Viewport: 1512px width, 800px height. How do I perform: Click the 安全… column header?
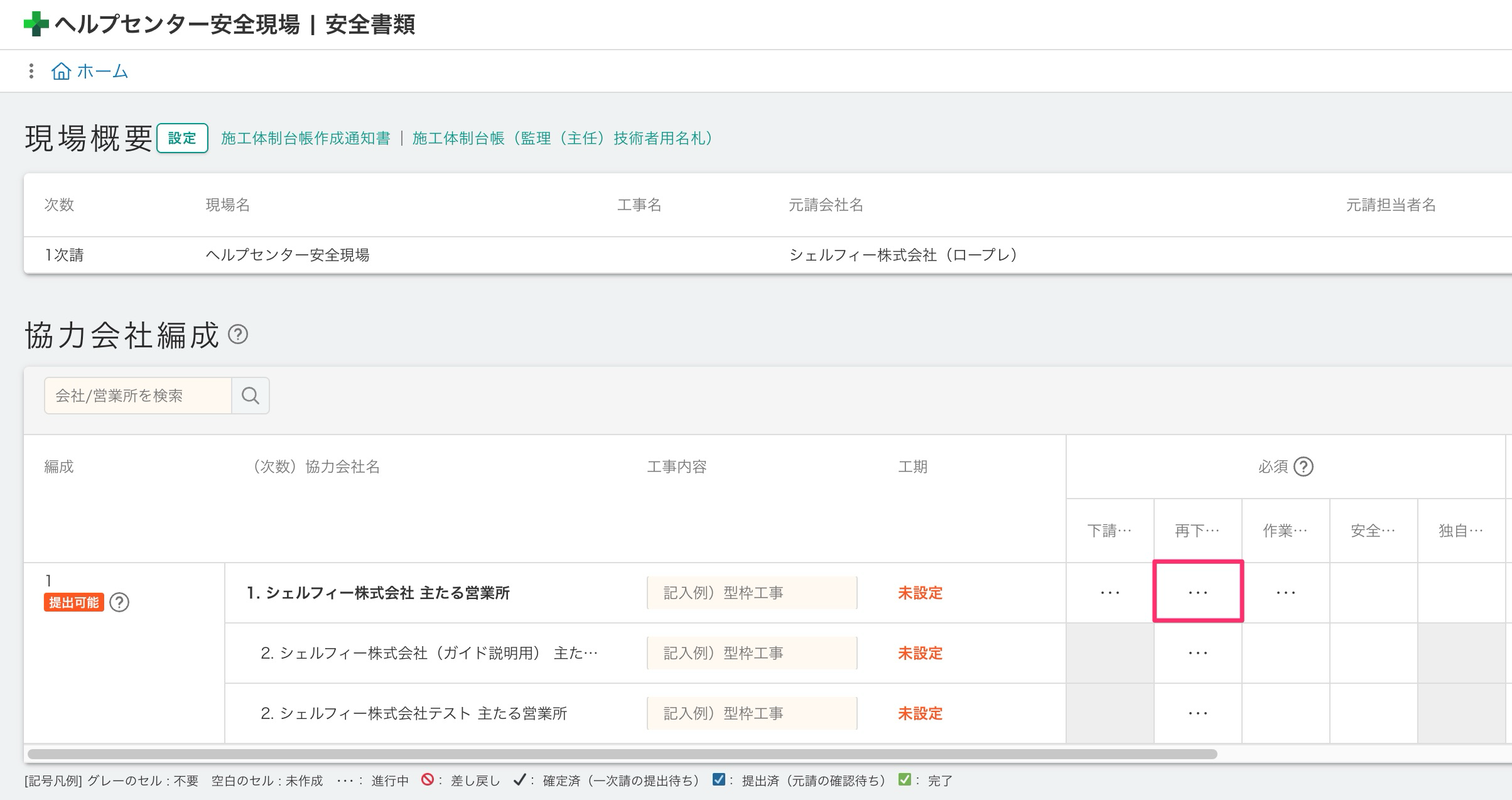[1373, 531]
